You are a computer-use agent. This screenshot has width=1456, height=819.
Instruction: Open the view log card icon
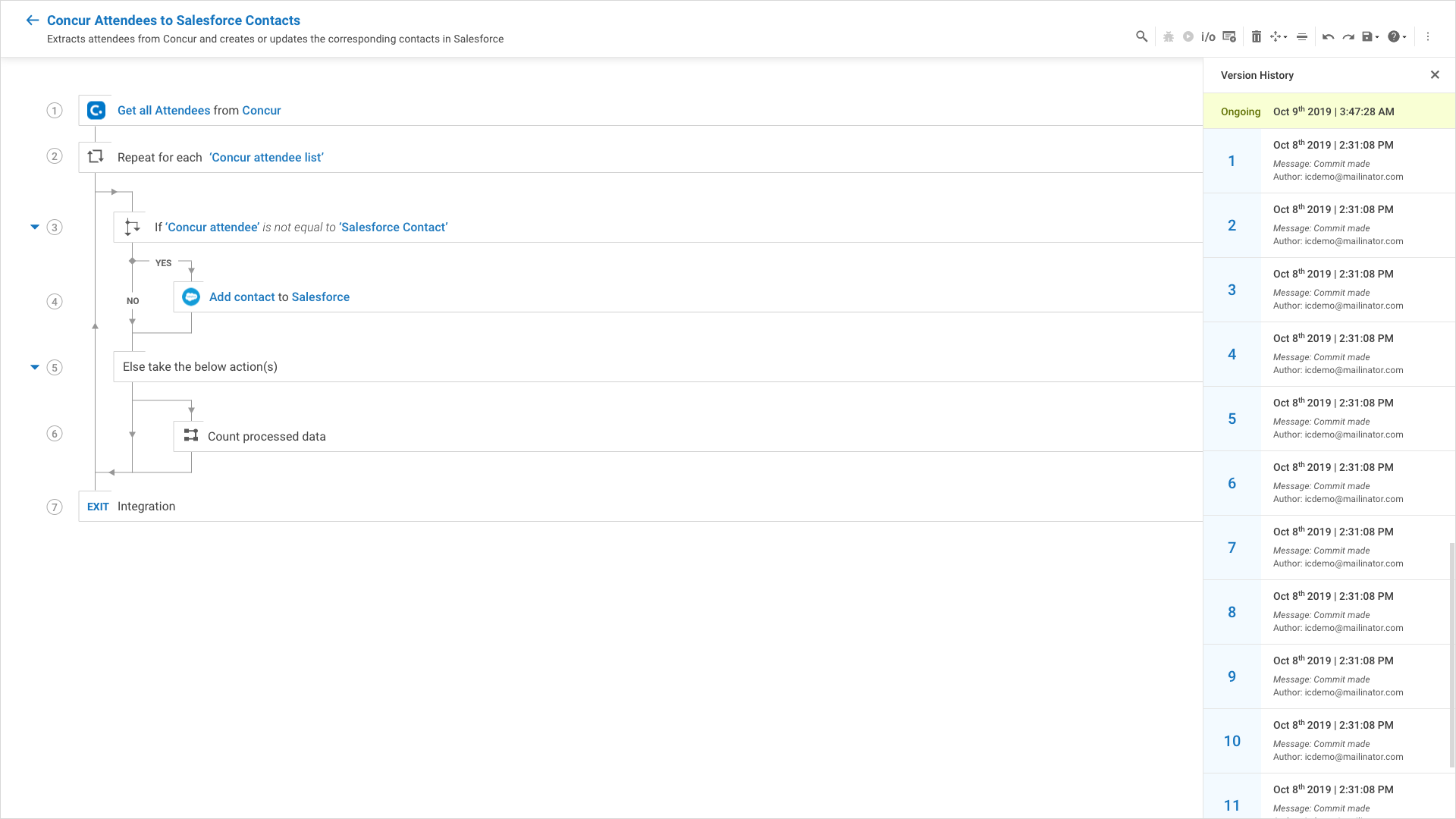(1229, 36)
